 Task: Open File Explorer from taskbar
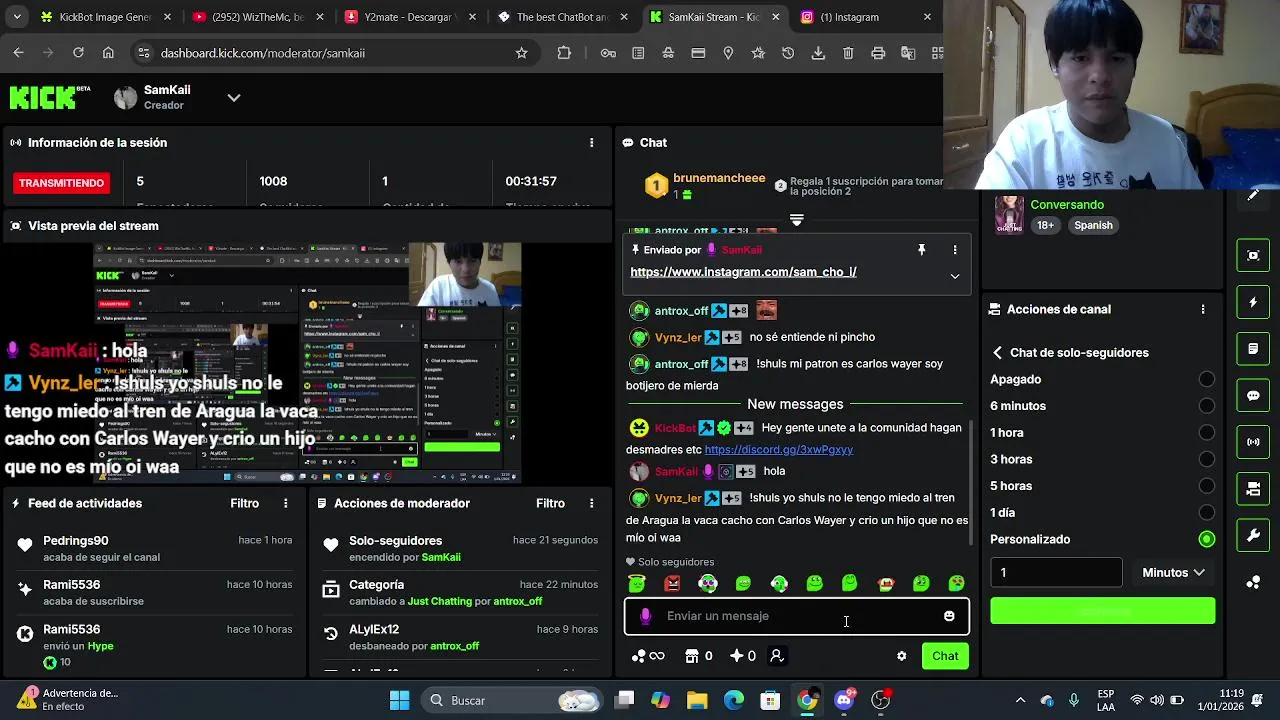tap(697, 700)
